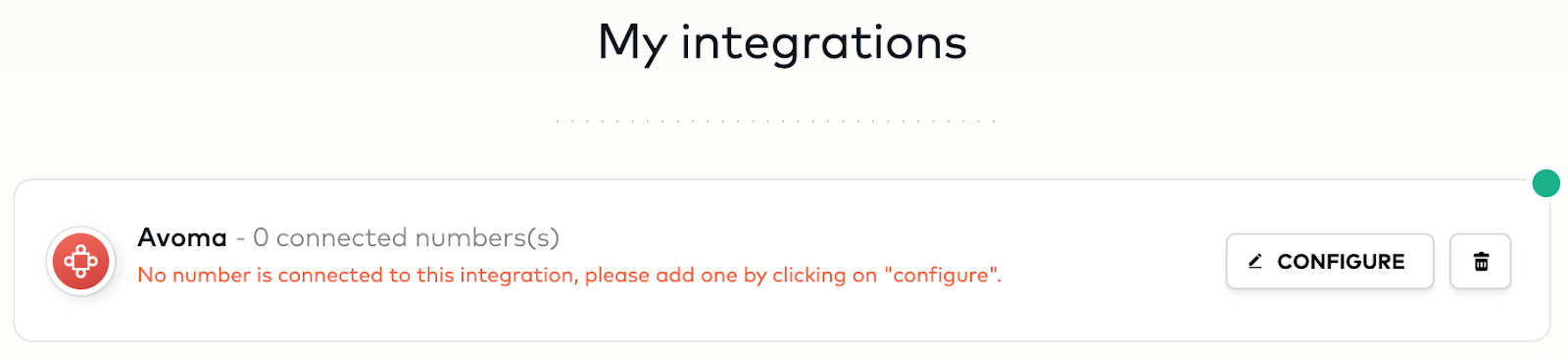Screen dimensions: 1568x359
Task: Click the CONFIGURE text label
Action: click(1341, 262)
